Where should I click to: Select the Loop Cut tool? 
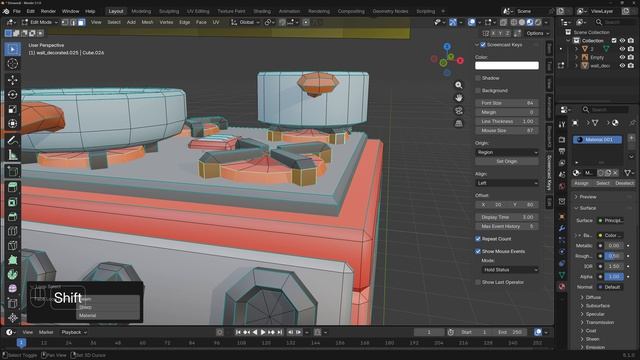click(12, 231)
